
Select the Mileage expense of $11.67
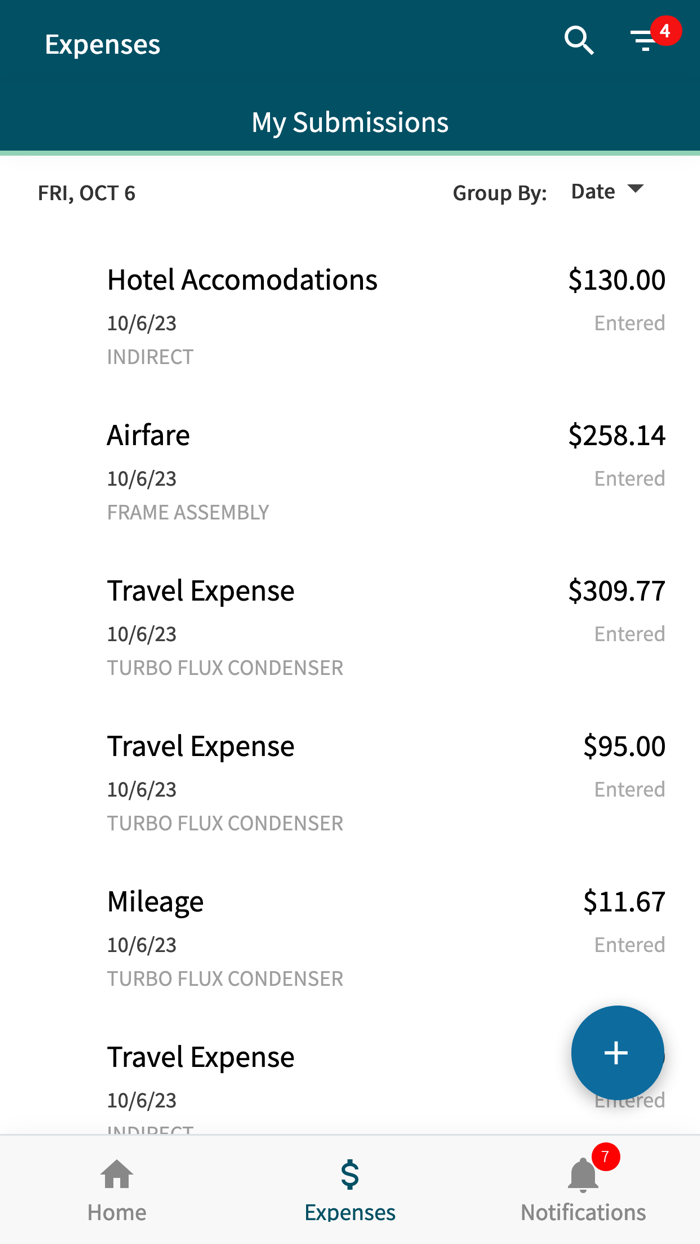(155, 901)
